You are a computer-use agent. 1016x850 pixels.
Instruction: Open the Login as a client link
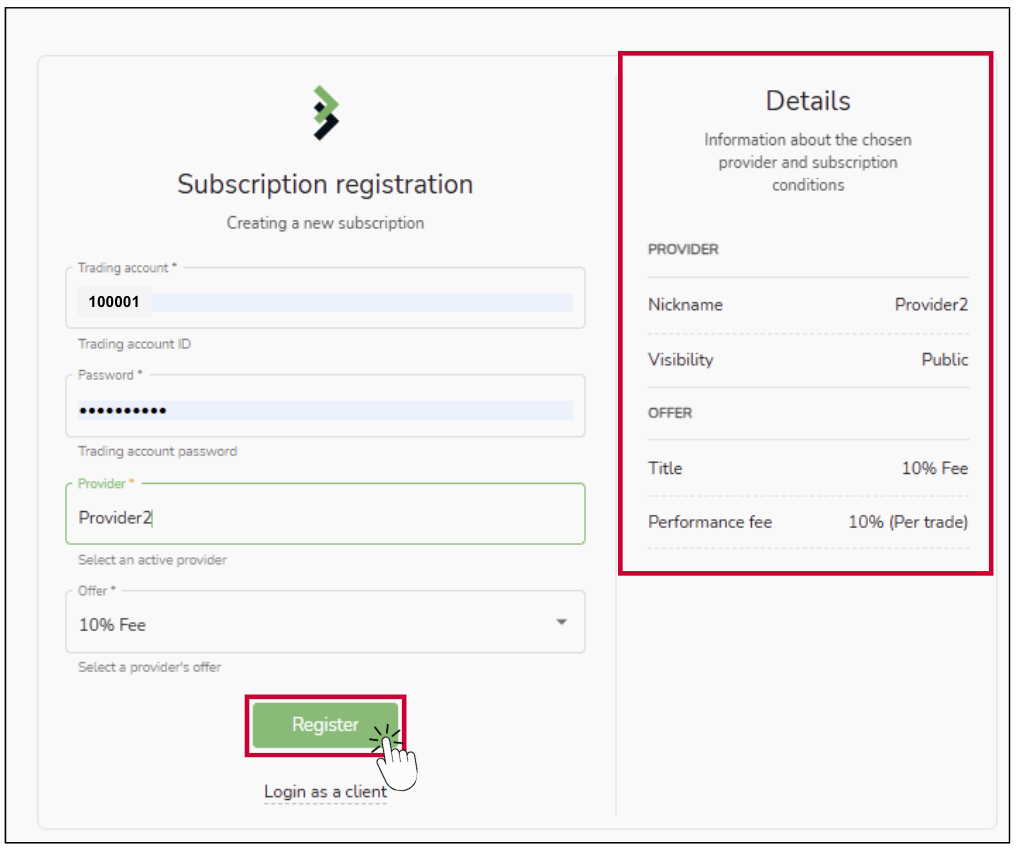325,792
